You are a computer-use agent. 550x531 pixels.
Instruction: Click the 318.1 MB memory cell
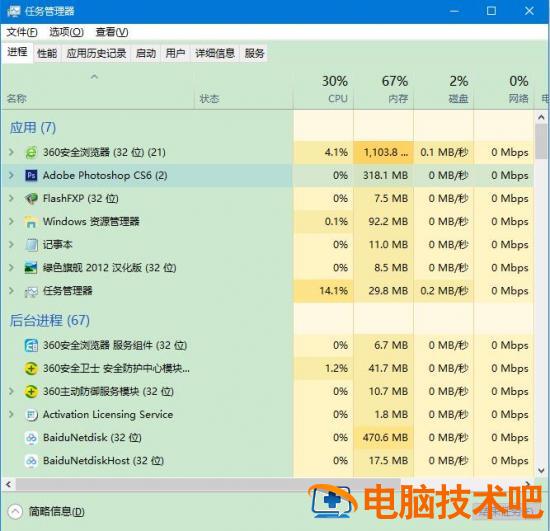click(x=383, y=175)
